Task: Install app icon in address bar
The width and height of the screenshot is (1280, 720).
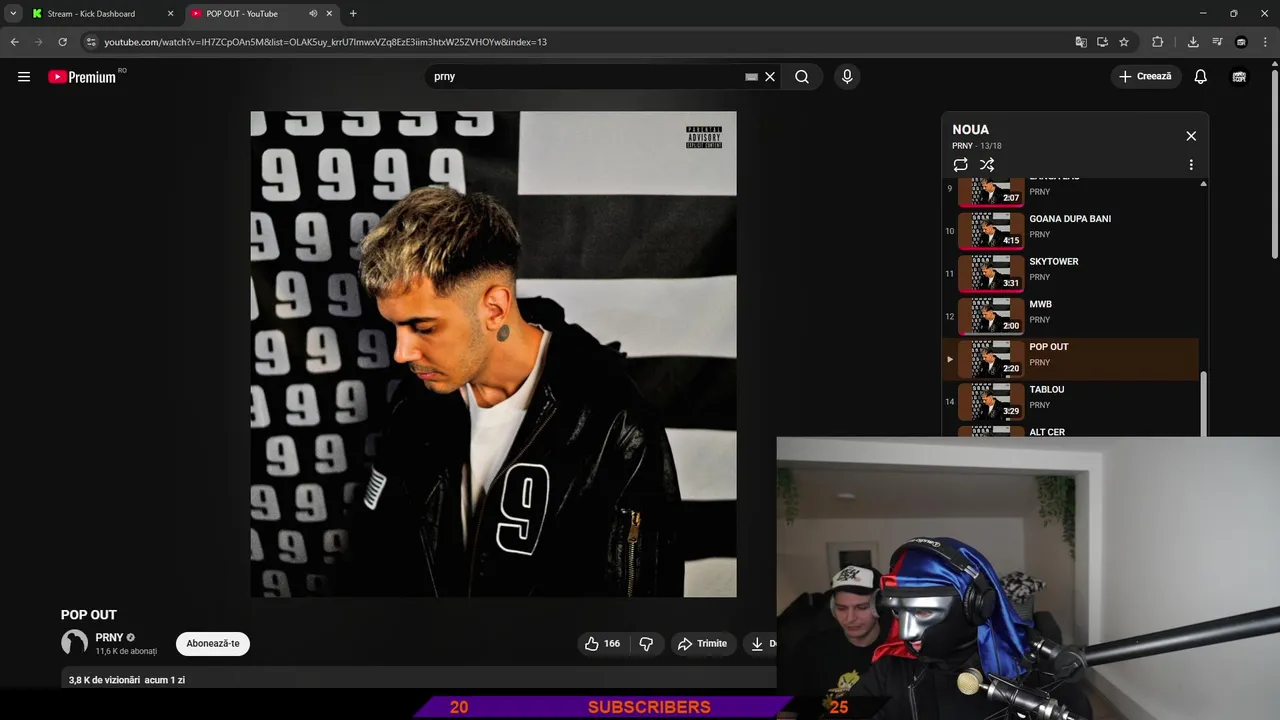Action: (x=1102, y=42)
